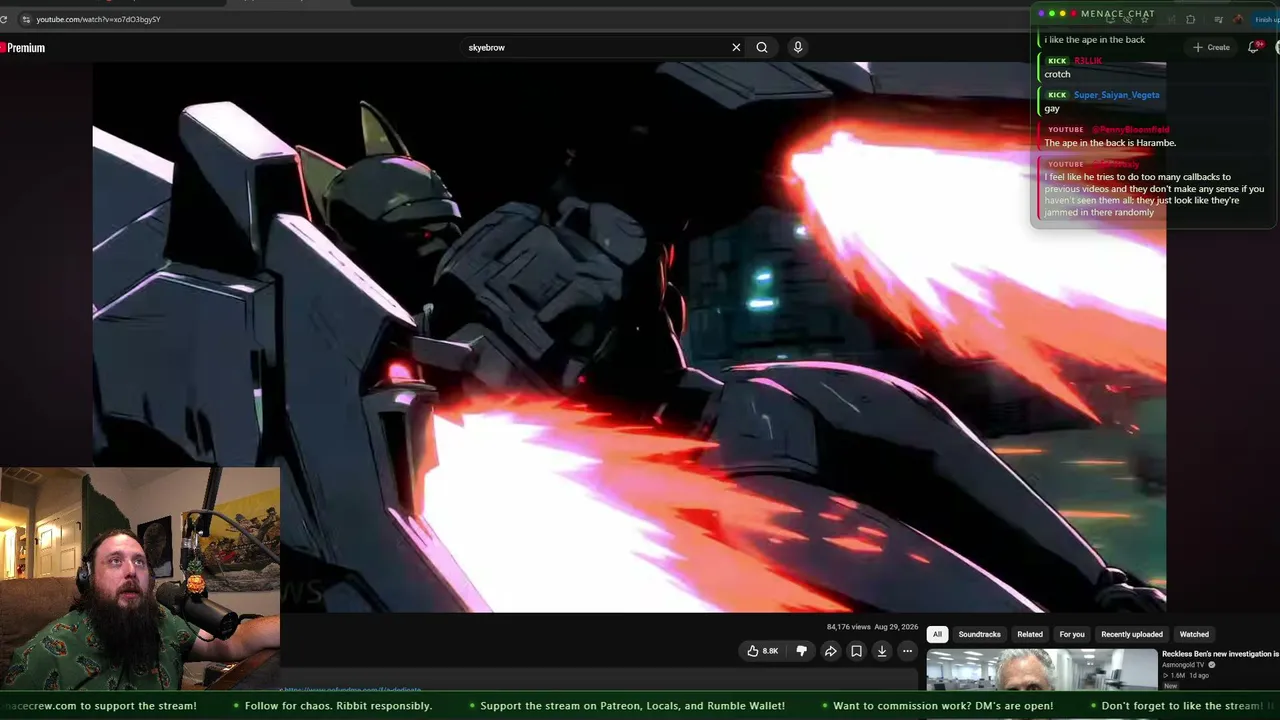Click red dot in Menace Chat header
1280x720 pixels.
click(x=1072, y=14)
